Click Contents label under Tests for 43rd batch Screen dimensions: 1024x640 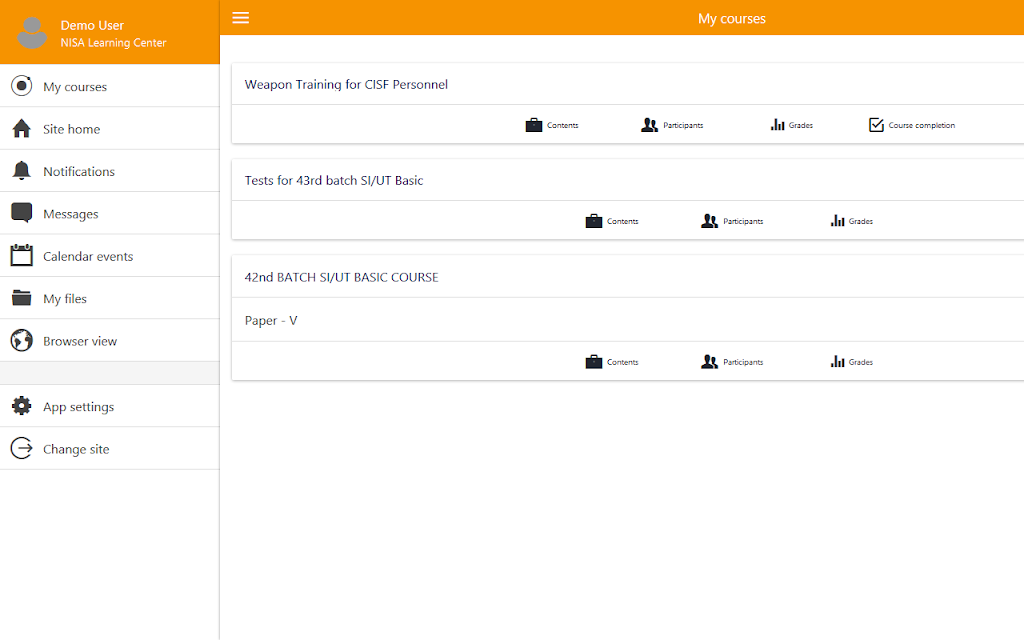[622, 221]
